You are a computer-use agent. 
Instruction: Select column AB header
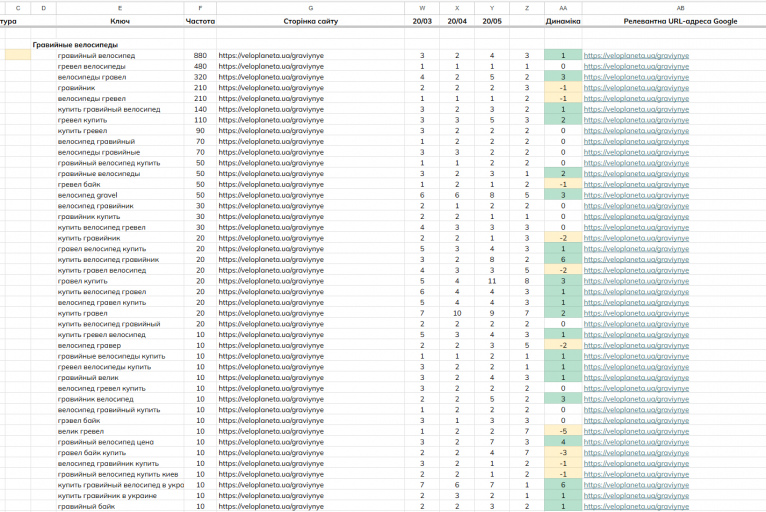680,8
